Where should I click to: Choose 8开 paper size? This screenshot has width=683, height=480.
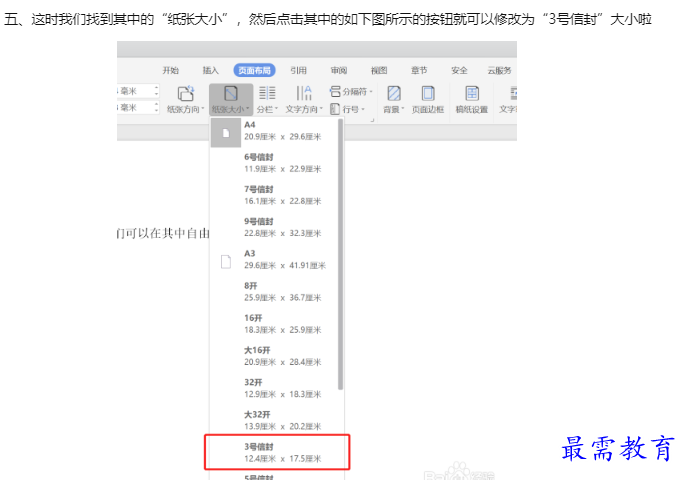(x=274, y=292)
